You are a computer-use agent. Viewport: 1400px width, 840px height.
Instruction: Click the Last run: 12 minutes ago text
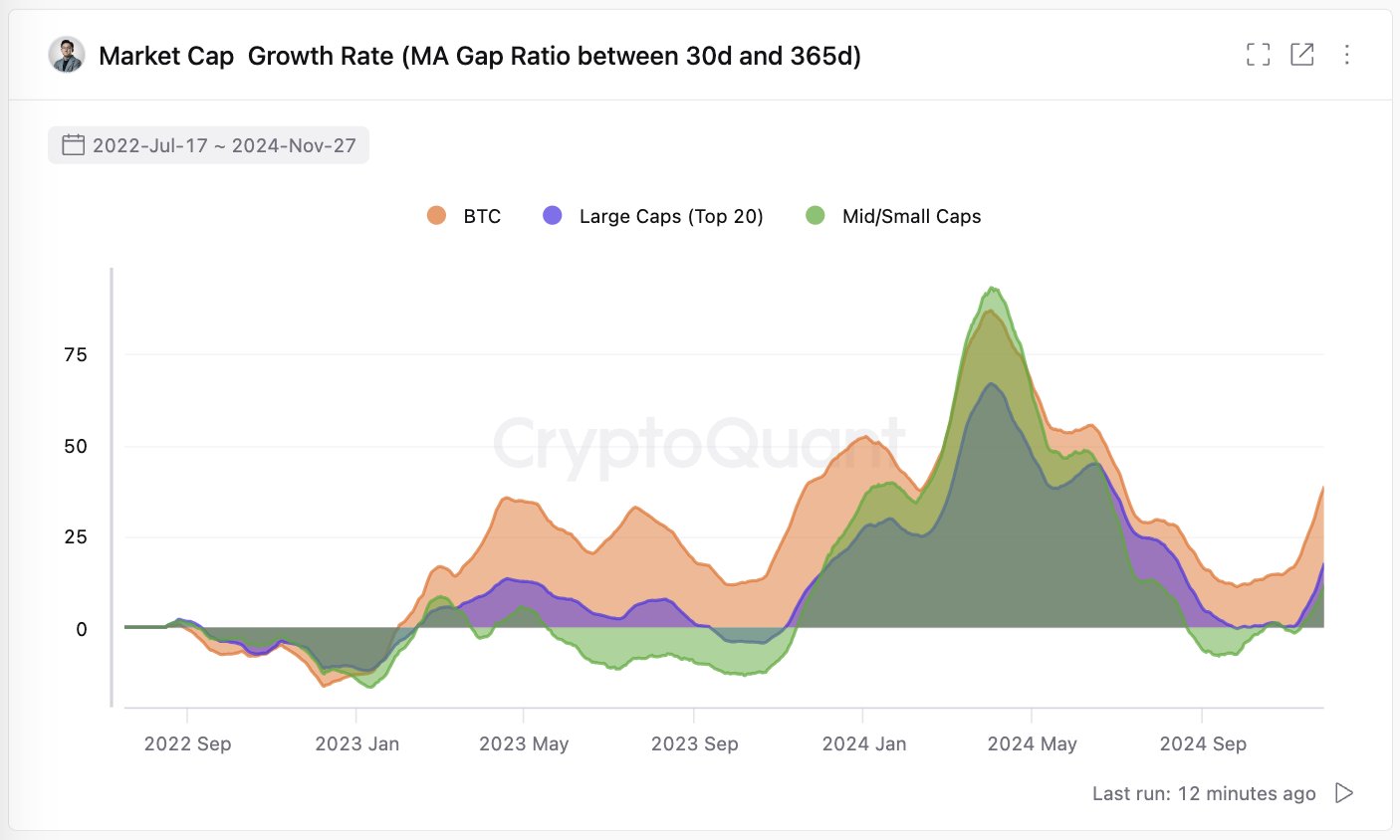coord(1204,793)
